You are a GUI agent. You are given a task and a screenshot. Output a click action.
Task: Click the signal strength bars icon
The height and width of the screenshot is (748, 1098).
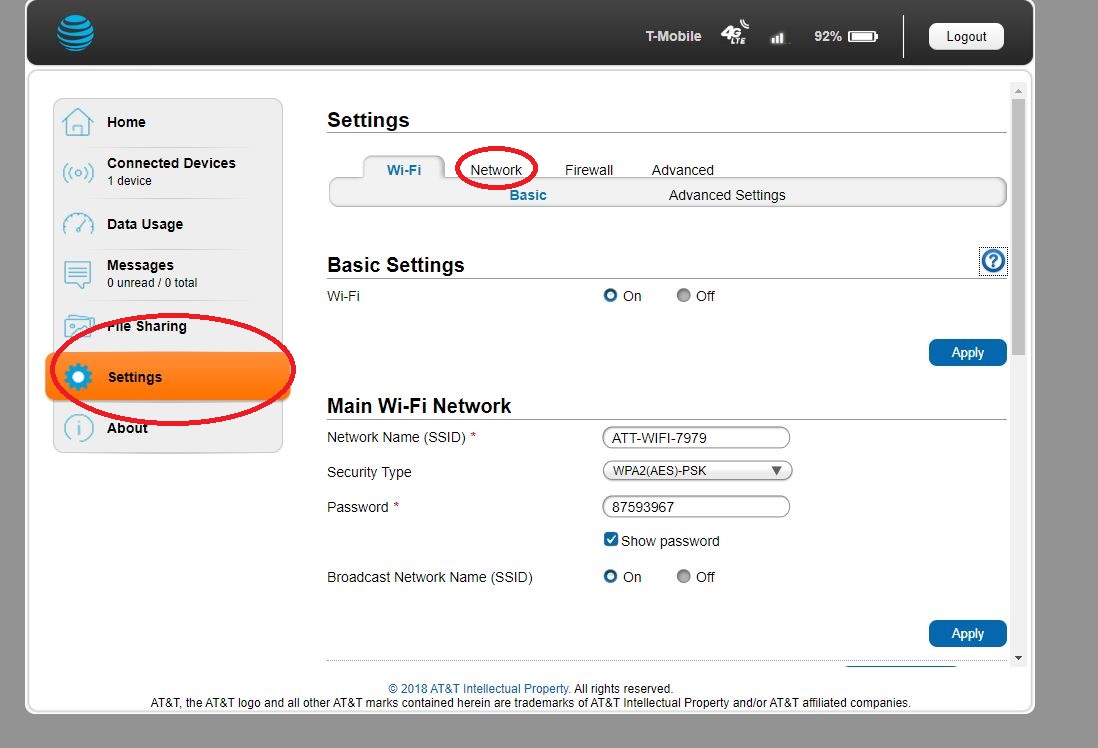tap(778, 38)
